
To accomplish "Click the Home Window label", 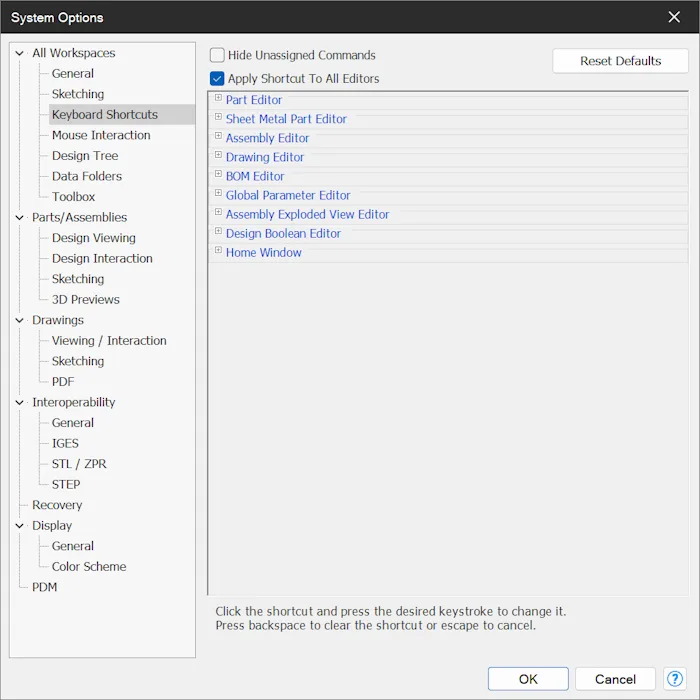I will point(263,253).
